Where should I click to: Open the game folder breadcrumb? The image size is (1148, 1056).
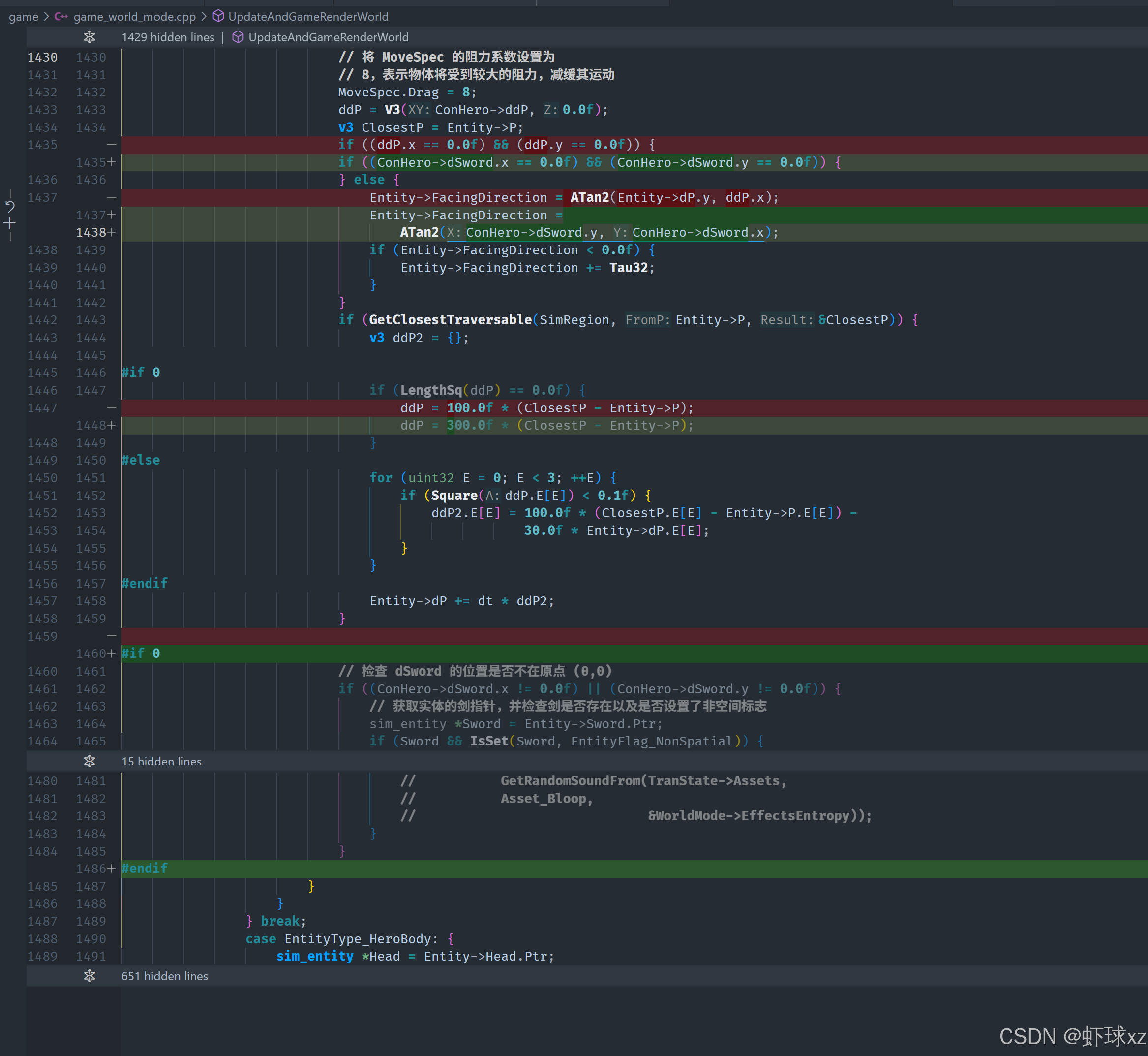pos(24,17)
